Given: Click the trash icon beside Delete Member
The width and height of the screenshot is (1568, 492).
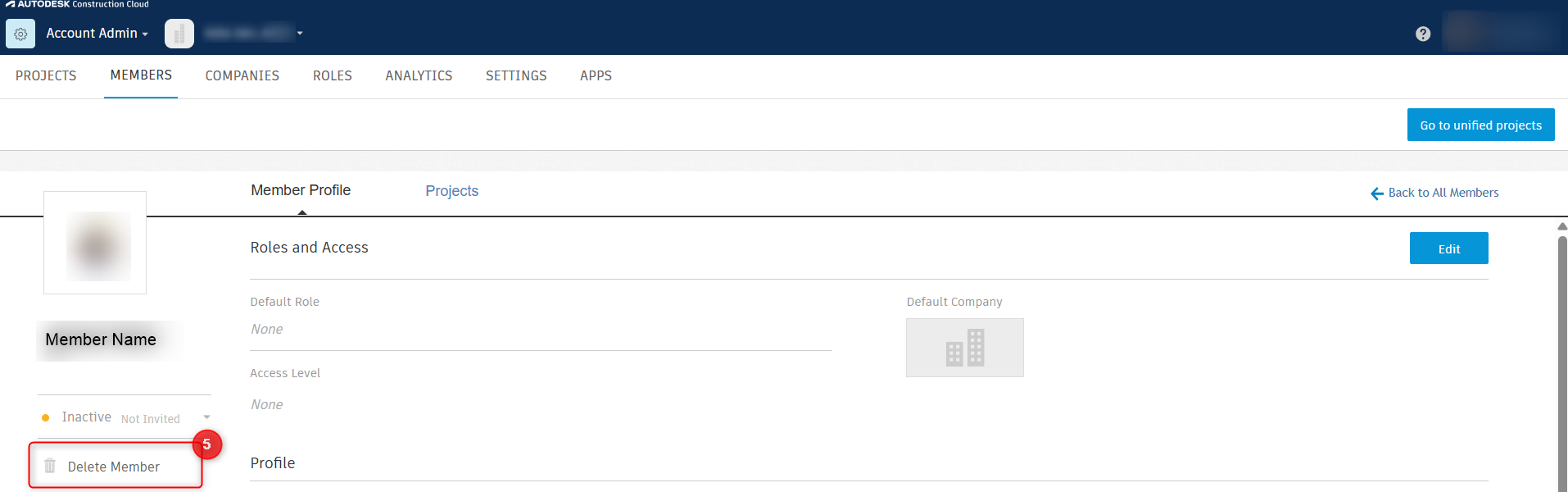Looking at the screenshot, I should (50, 466).
